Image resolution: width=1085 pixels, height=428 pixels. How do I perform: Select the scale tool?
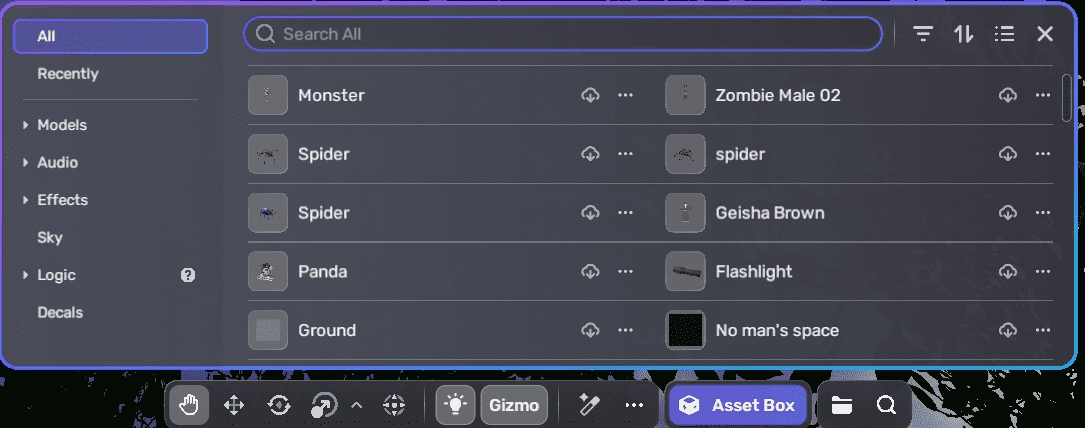(x=323, y=405)
